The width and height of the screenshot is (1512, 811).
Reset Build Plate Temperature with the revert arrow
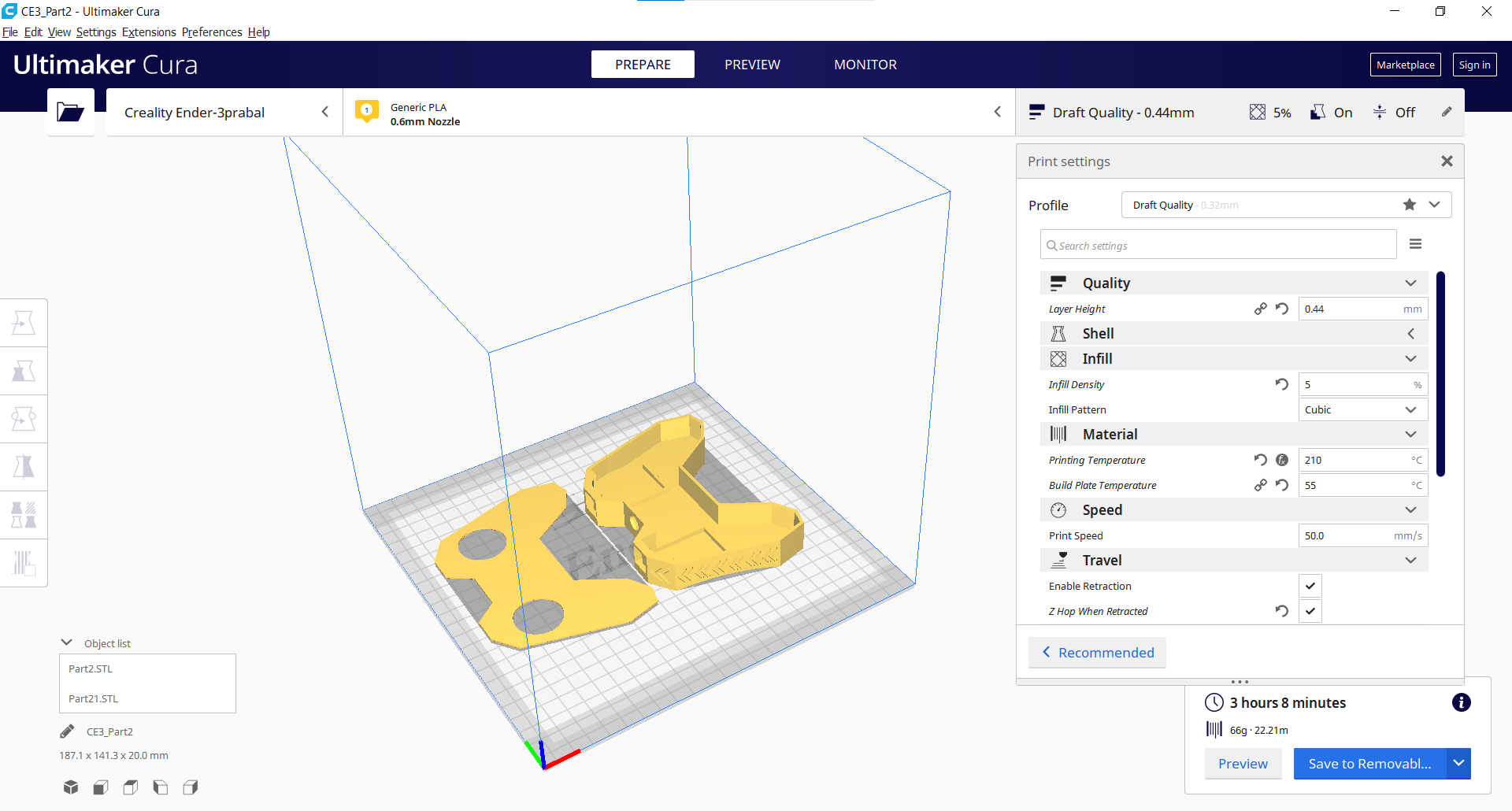(1282, 485)
